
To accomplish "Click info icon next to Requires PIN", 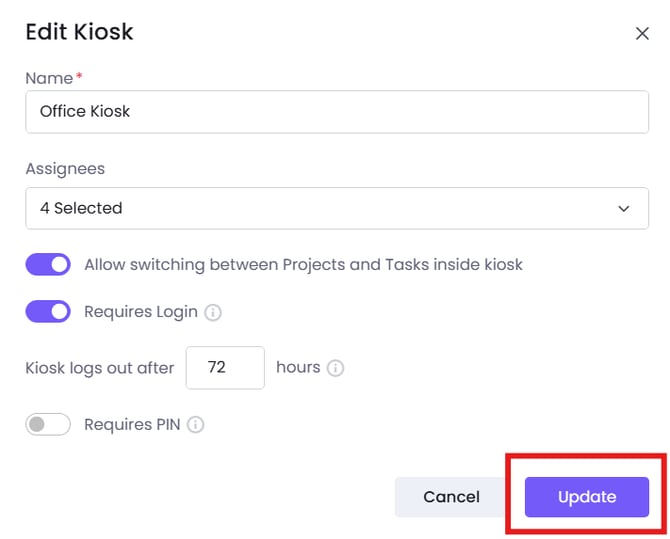I will click(196, 425).
